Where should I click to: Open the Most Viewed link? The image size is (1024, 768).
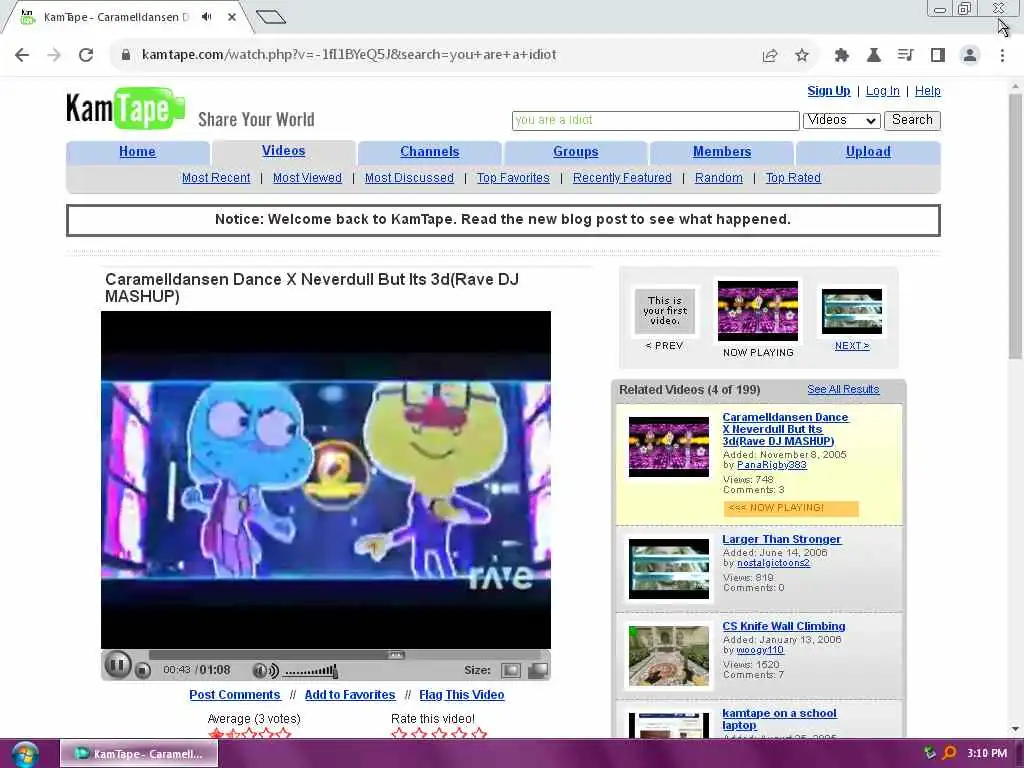pos(307,178)
